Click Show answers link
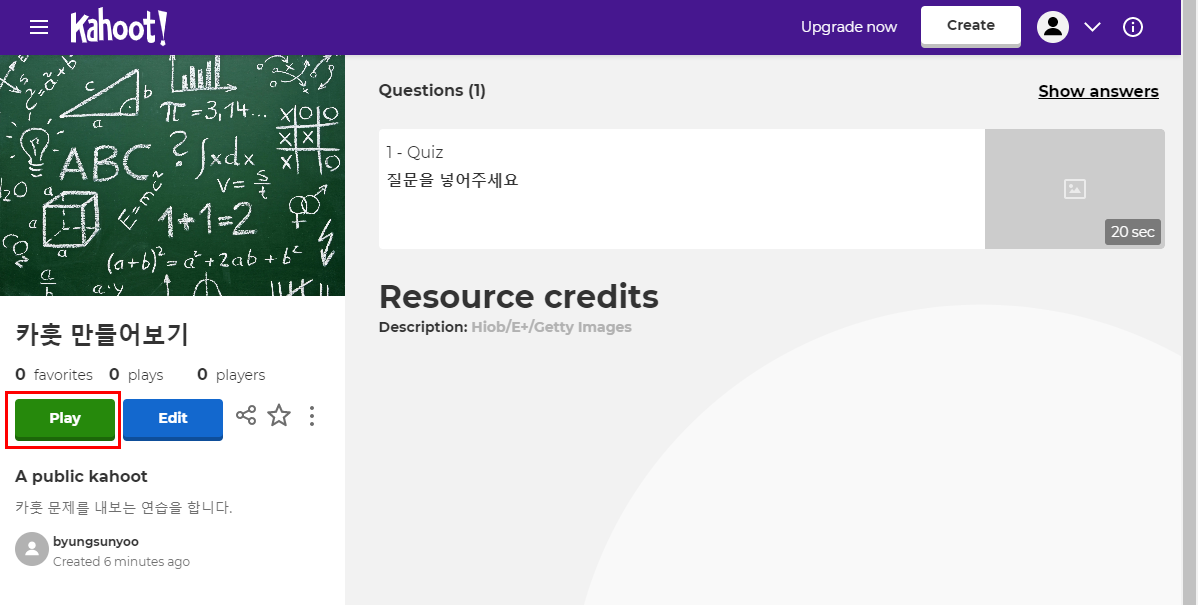The width and height of the screenshot is (1198, 605). click(x=1098, y=91)
